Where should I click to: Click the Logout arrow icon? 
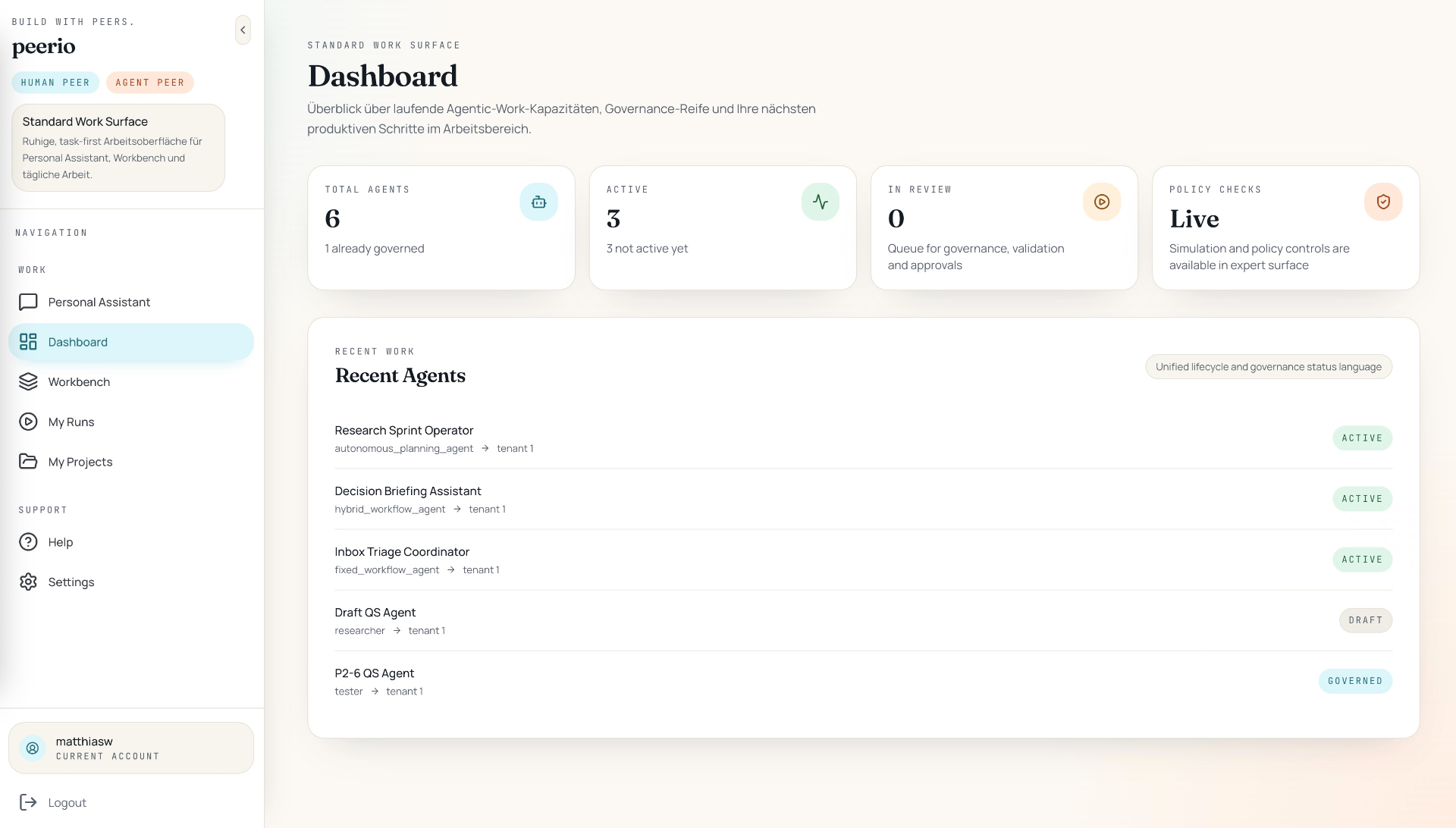(x=28, y=802)
